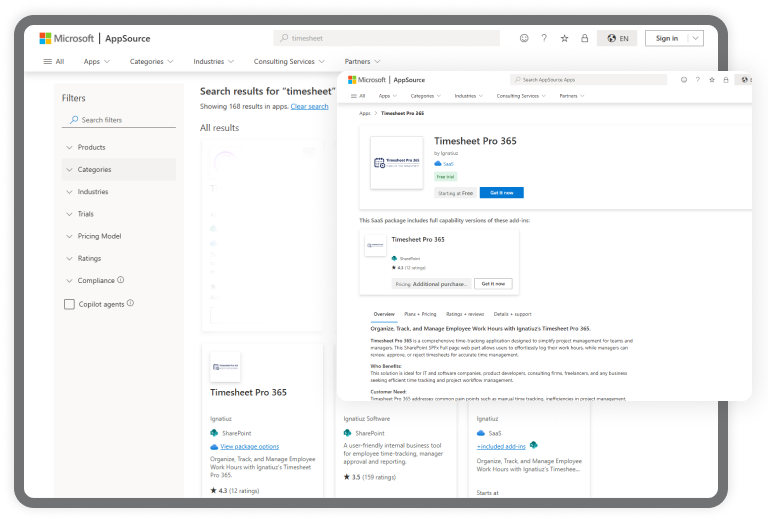Open Partners menu in front window
This screenshot has width=768, height=523.
(x=572, y=96)
